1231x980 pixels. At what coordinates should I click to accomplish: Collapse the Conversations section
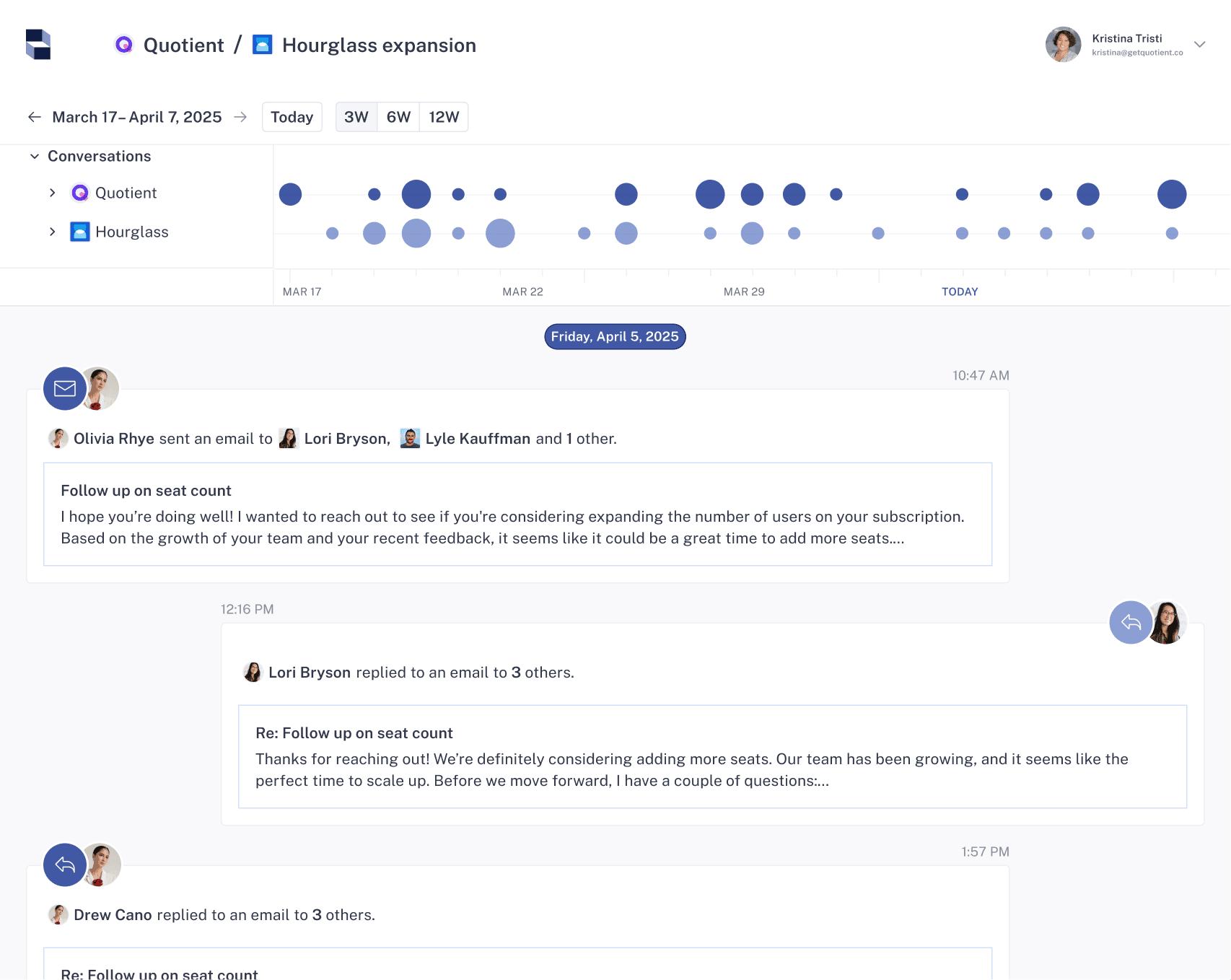tap(35, 157)
